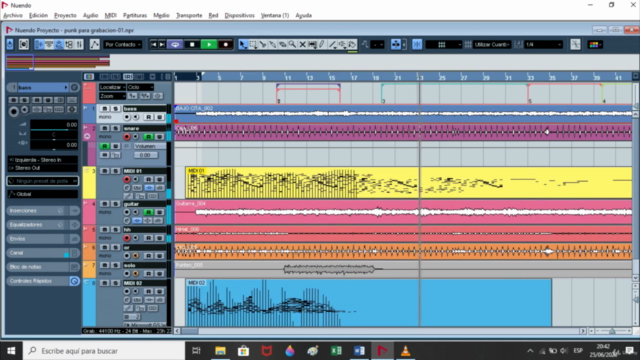Screen dimensions: 640x360
Task: Open the Por Contacto automation mode dropdown
Action: coord(122,44)
